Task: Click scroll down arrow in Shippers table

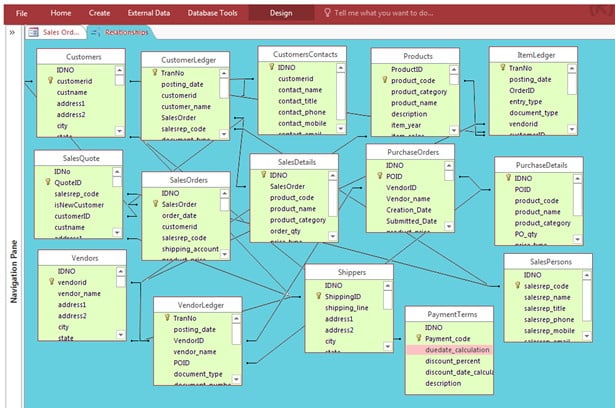Action: 388,346
